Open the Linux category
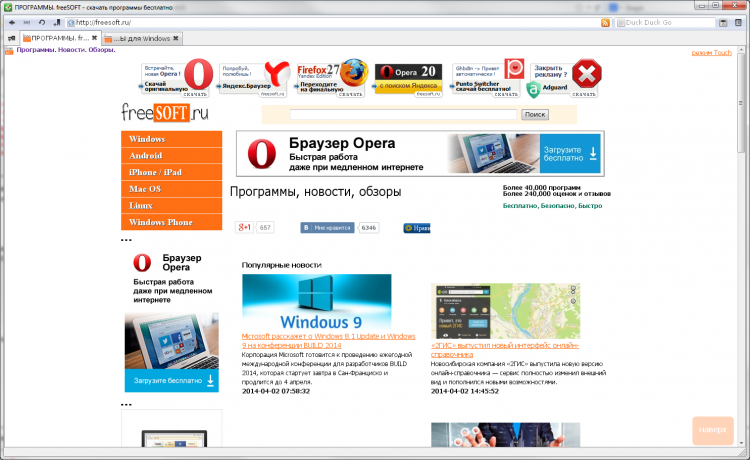This screenshot has height=460, width=750. [x=172, y=206]
